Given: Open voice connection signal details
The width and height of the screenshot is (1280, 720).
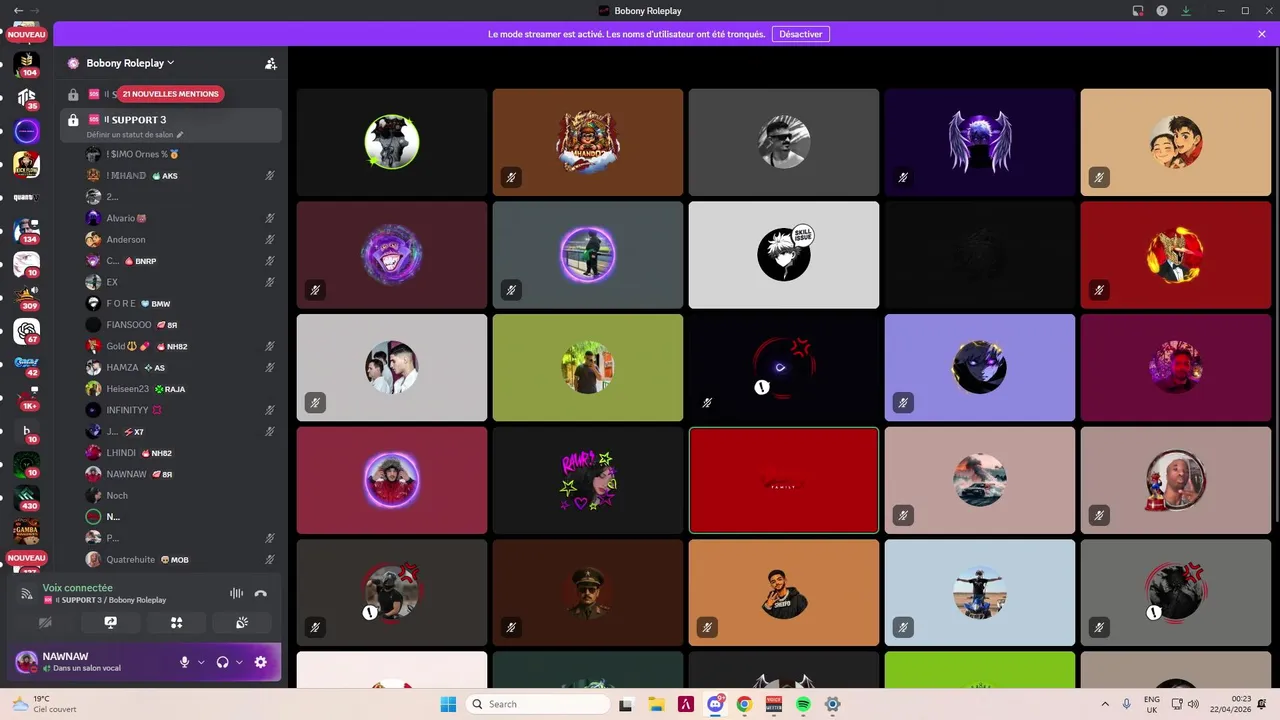Looking at the screenshot, I should (x=27, y=593).
